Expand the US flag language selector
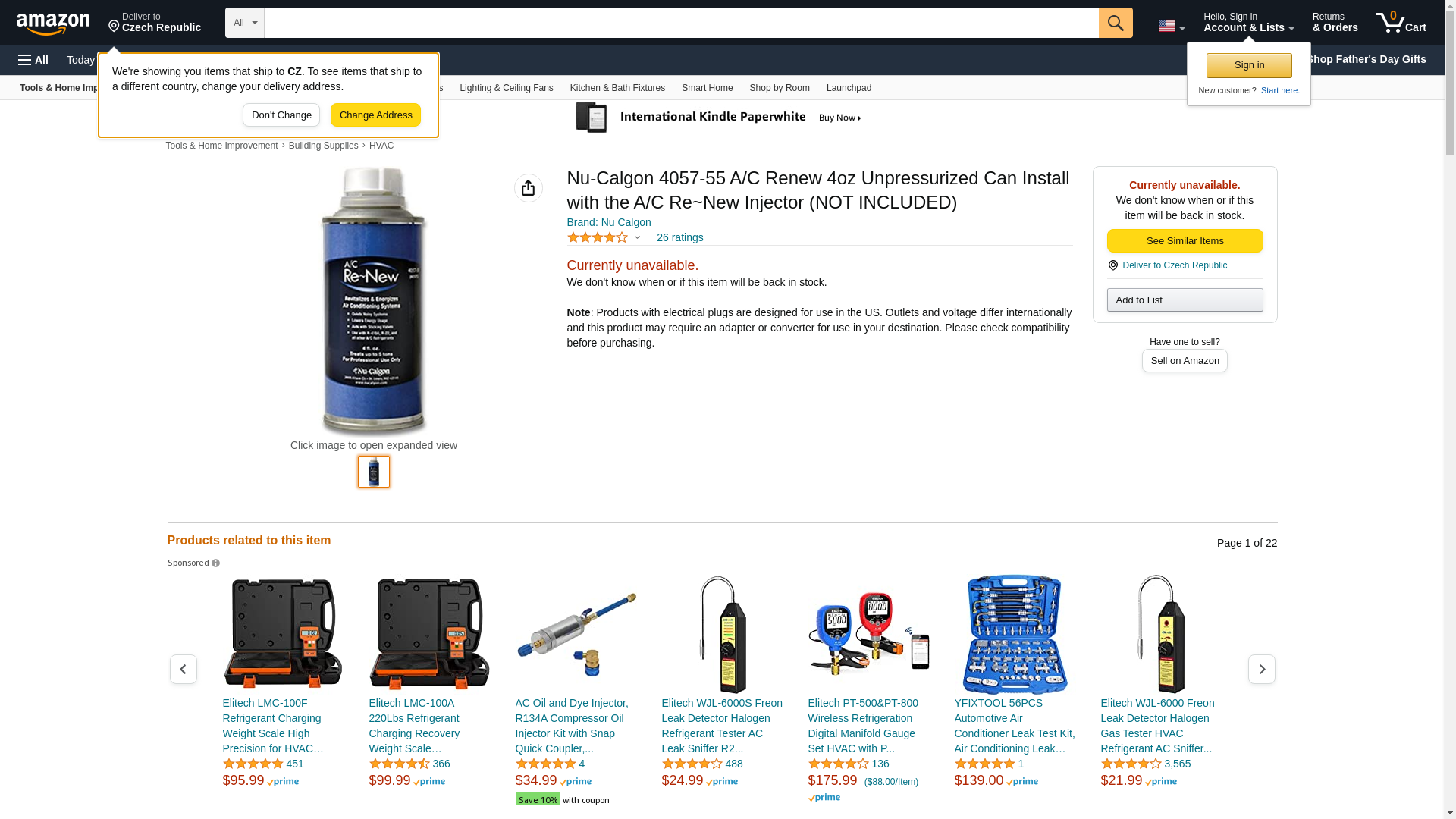Screen dimensions: 1456x819 point(1171,26)
